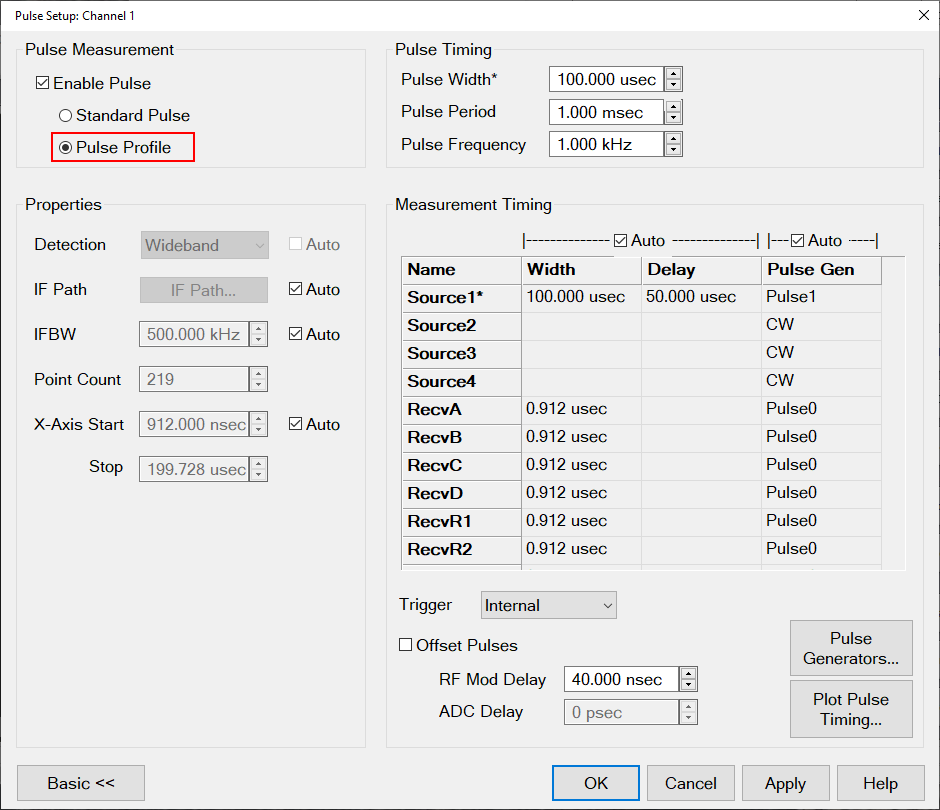Image resolution: width=940 pixels, height=810 pixels.
Task: Click the Plot Pulse Timing button
Action: (x=851, y=709)
